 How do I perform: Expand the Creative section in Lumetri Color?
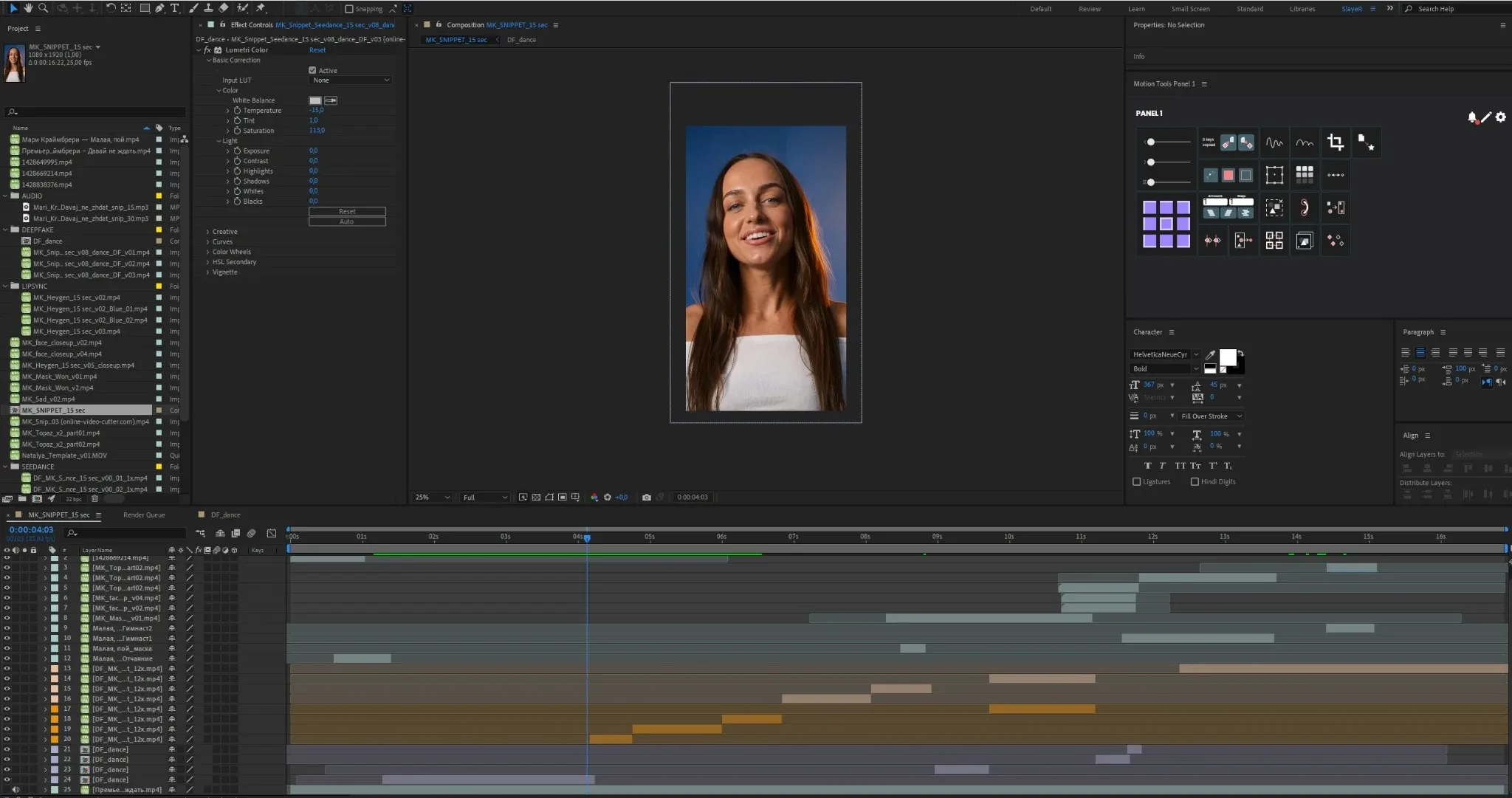tap(208, 232)
